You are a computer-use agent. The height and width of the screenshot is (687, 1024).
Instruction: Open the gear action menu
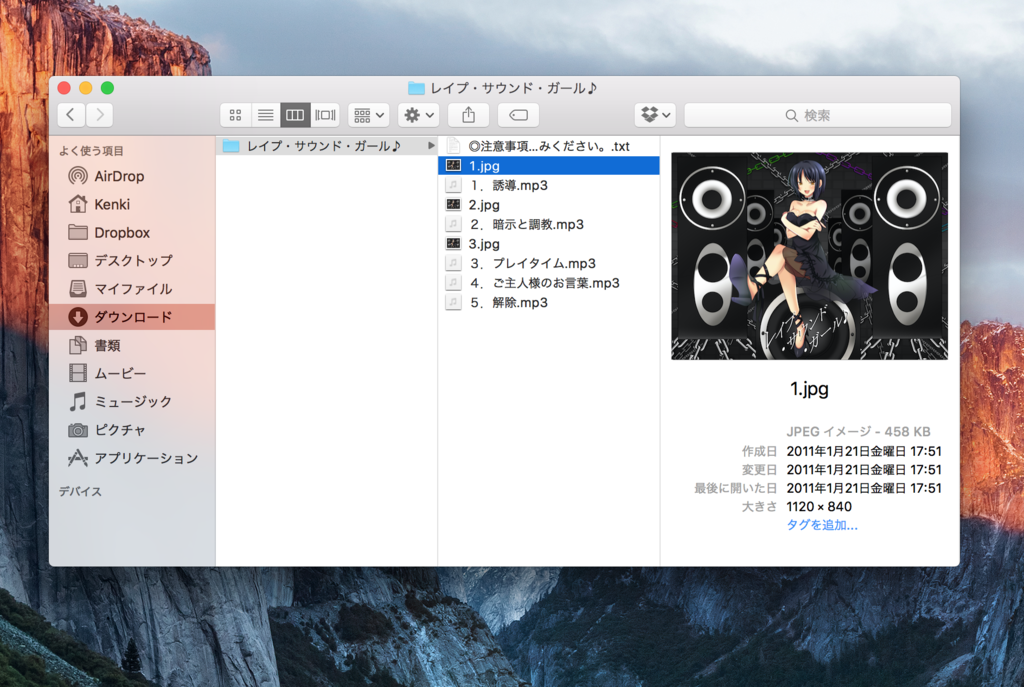click(x=419, y=116)
